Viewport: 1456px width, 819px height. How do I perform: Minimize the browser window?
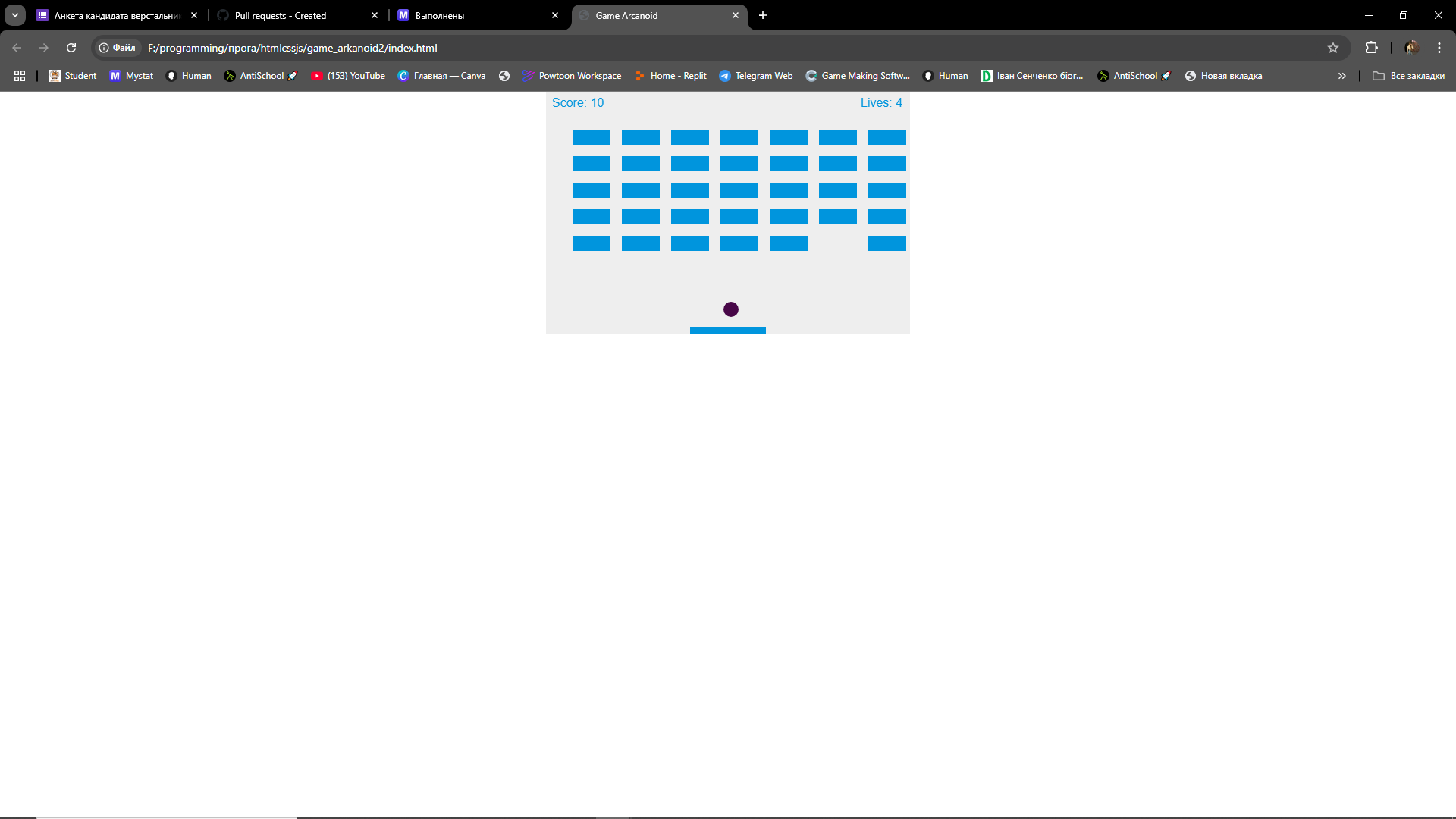[1369, 15]
